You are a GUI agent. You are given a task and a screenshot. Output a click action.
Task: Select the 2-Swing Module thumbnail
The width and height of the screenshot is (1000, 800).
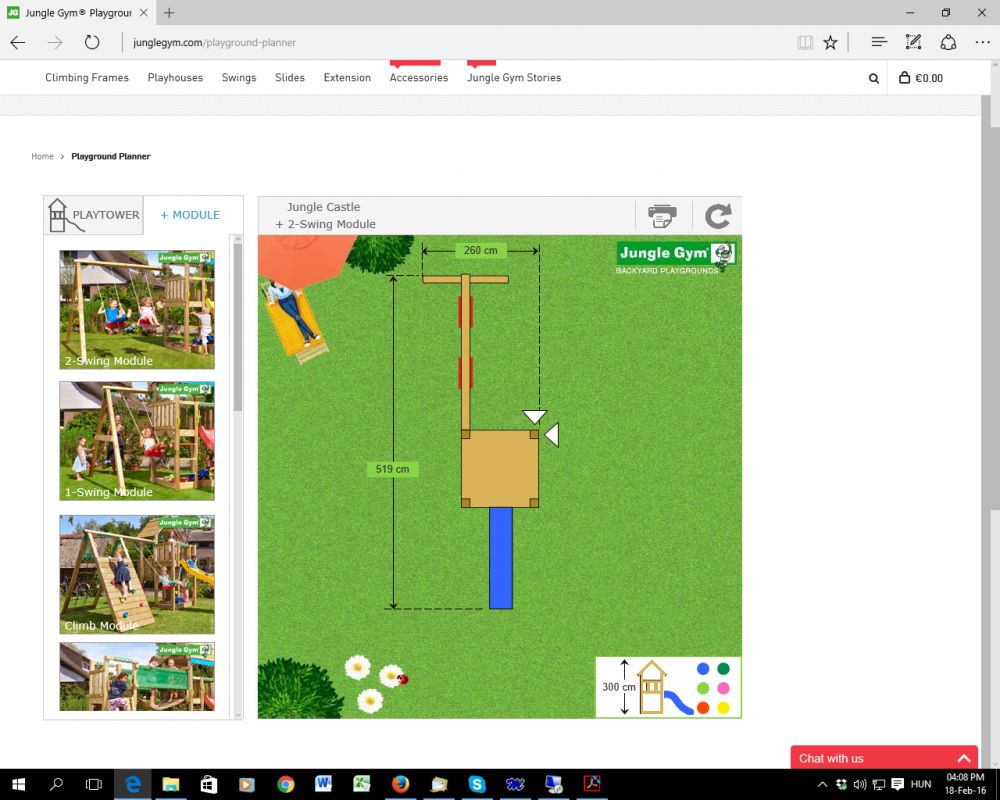[x=137, y=309]
